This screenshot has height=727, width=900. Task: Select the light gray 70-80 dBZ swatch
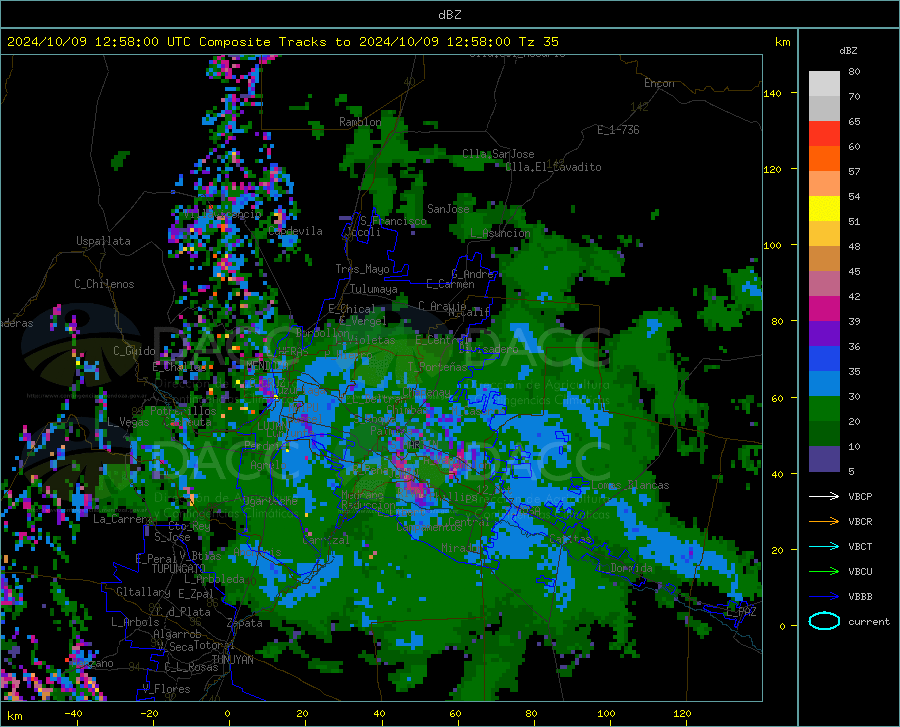click(824, 84)
